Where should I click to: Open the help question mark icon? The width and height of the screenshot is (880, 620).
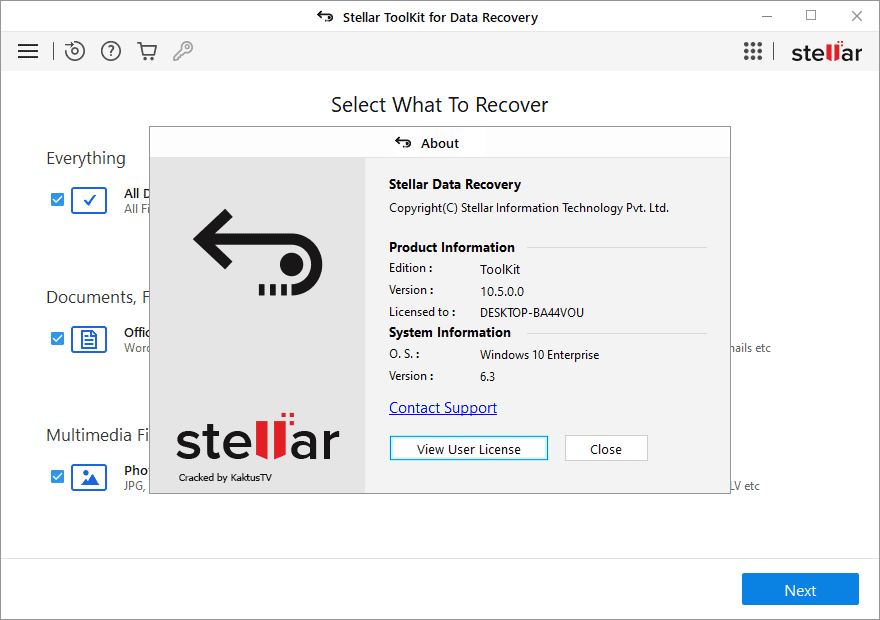click(111, 51)
